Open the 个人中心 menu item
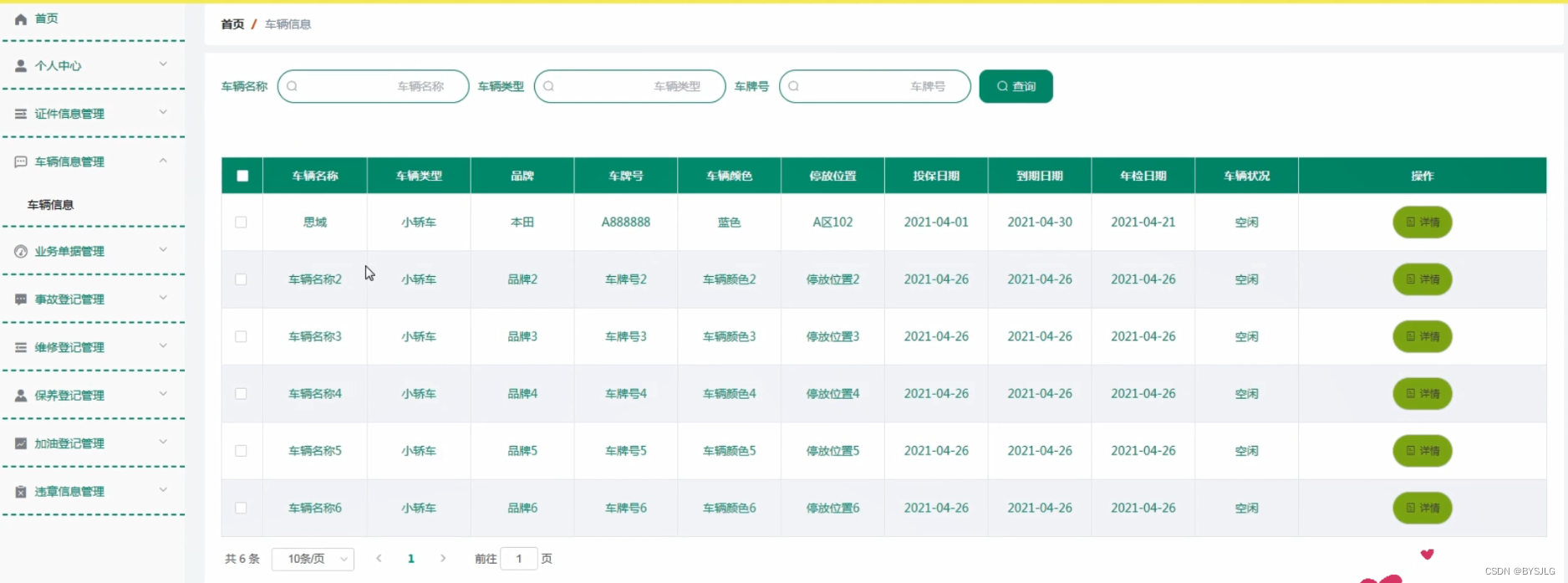This screenshot has width=1568, height=583. pos(93,65)
